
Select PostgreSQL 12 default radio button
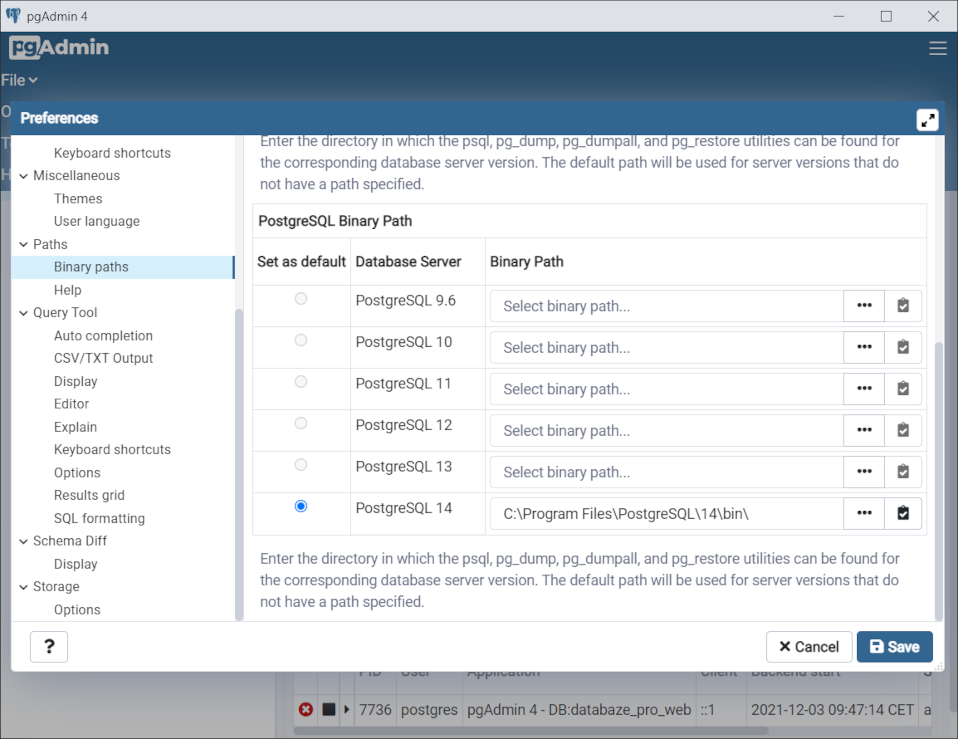tap(301, 424)
